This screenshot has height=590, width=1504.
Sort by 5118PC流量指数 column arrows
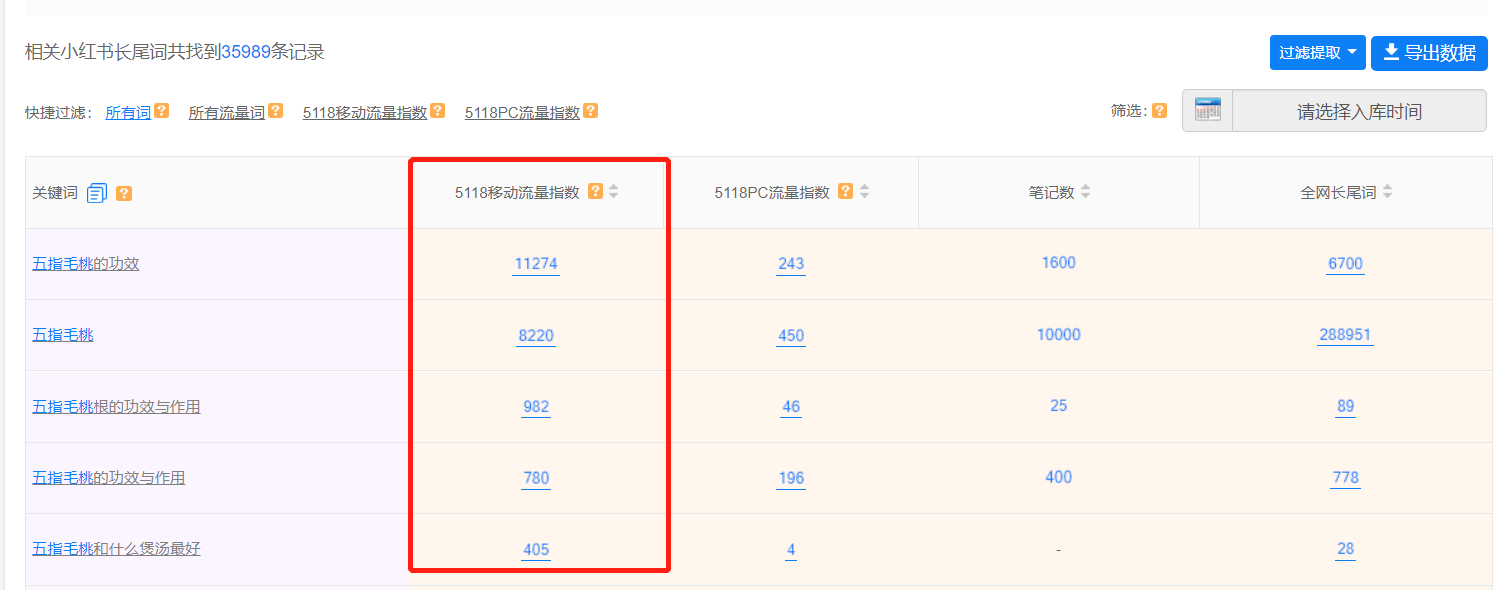pyautogui.click(x=864, y=192)
